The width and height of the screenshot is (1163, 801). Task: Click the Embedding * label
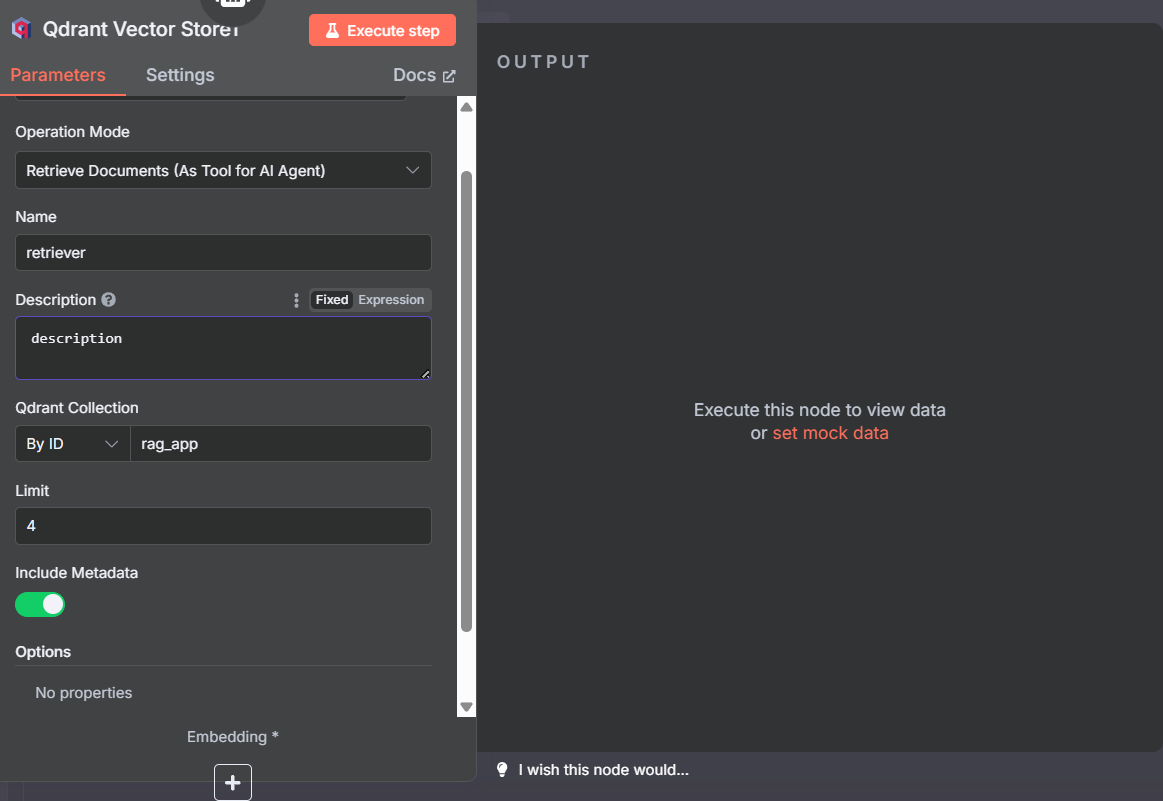[x=233, y=736]
